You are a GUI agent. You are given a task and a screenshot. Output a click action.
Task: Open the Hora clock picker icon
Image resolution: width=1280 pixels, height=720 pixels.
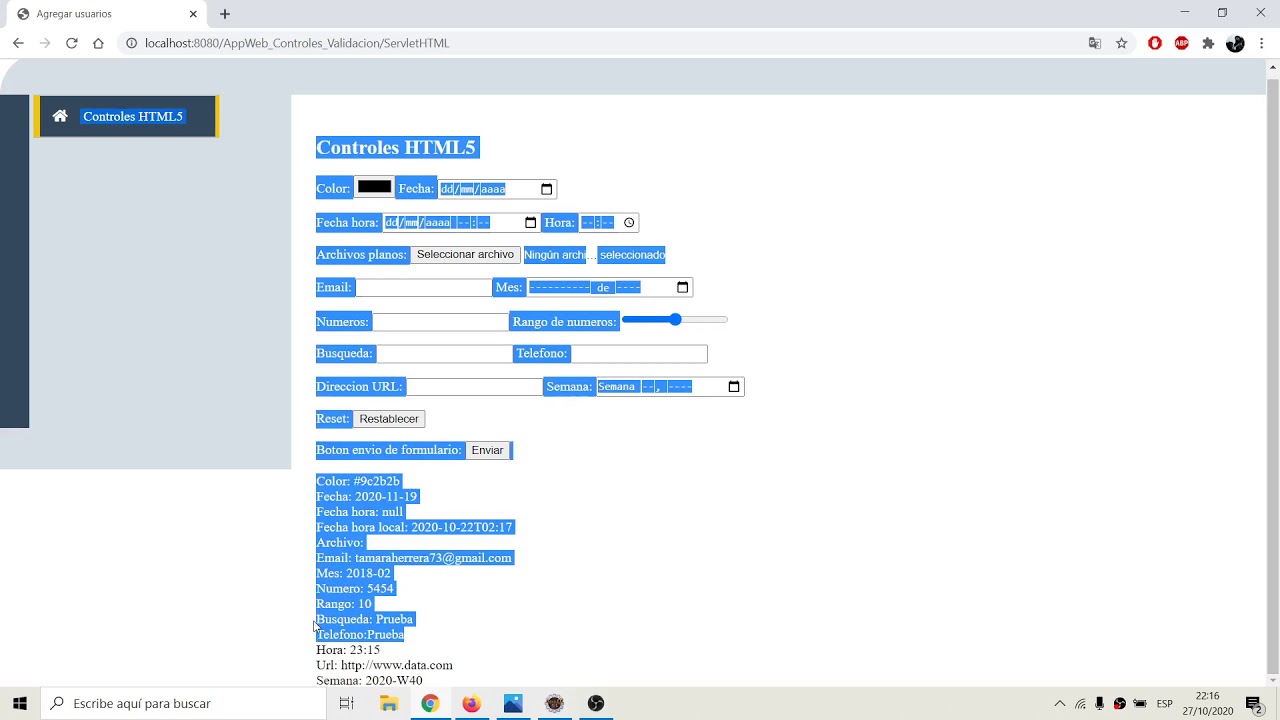[x=629, y=223]
